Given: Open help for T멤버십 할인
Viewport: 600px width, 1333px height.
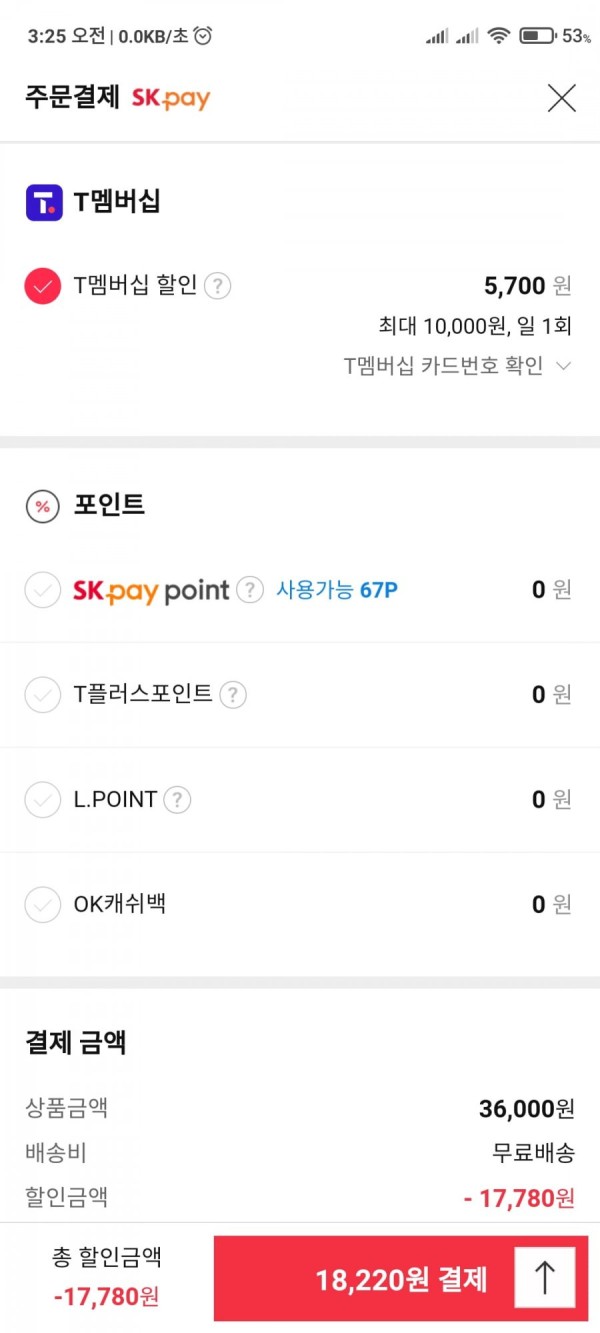Looking at the screenshot, I should [217, 287].
